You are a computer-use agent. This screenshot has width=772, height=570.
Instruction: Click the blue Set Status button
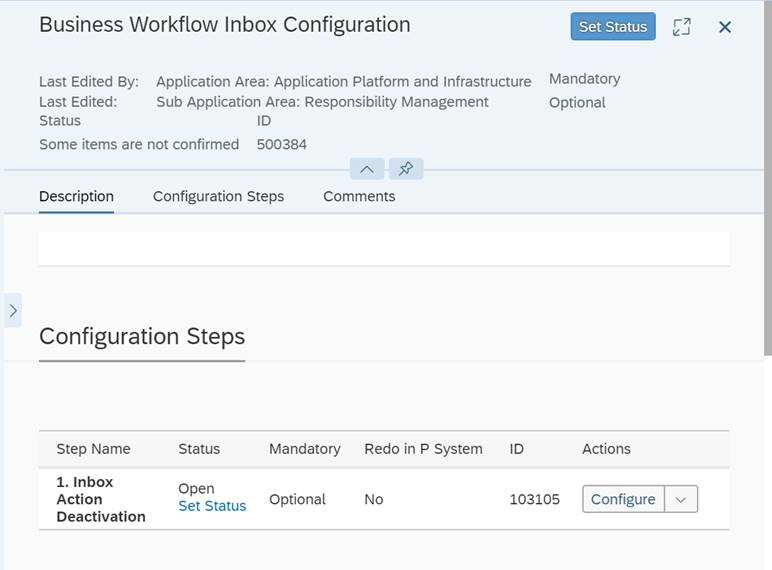click(613, 27)
